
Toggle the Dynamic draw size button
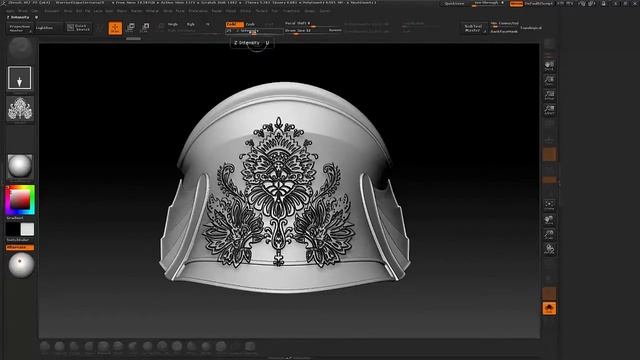tap(335, 31)
